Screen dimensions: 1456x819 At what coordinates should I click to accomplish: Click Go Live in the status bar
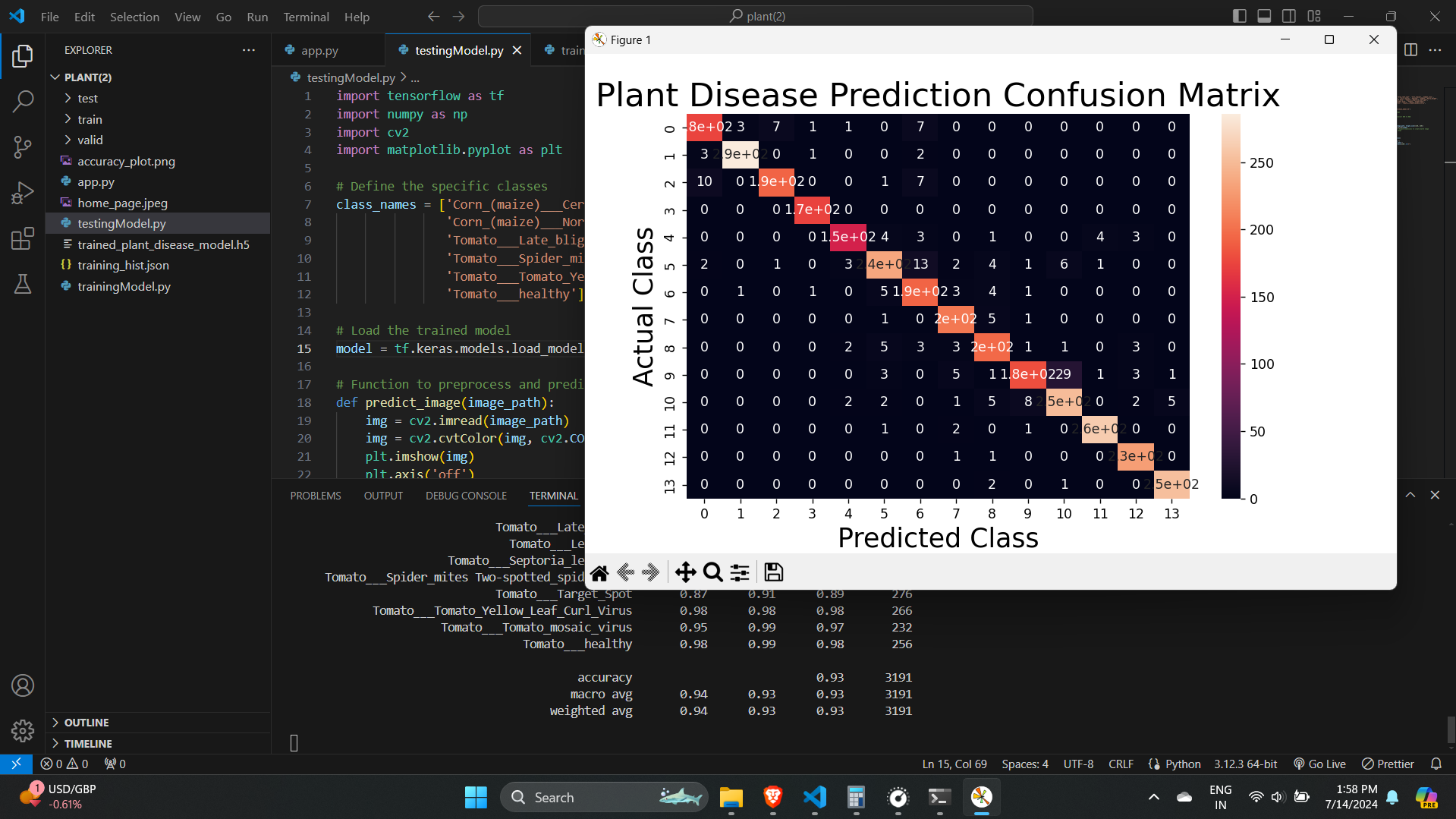(1319, 764)
